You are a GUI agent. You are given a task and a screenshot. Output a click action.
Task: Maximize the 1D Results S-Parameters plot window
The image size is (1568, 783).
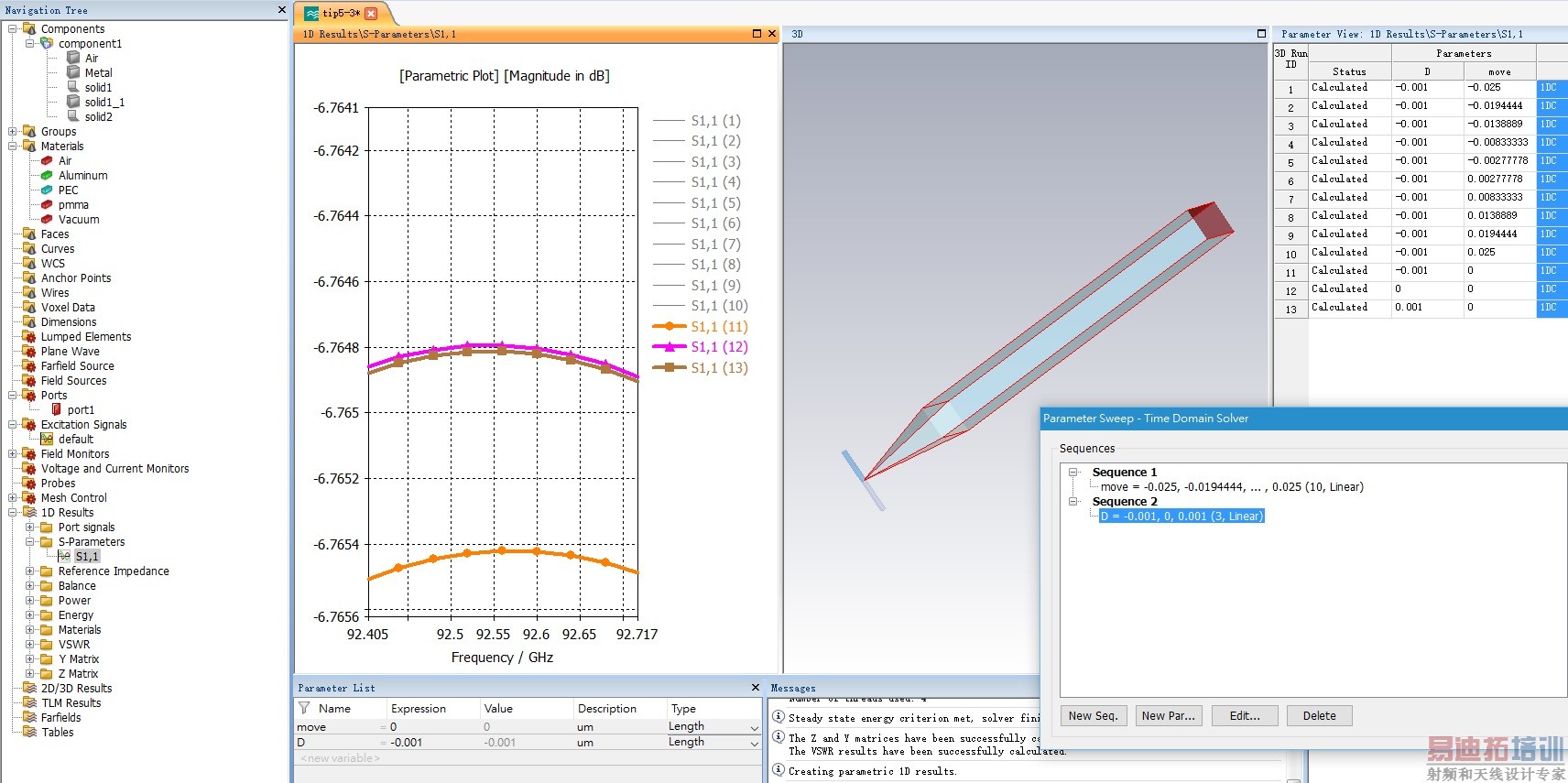coord(757,34)
